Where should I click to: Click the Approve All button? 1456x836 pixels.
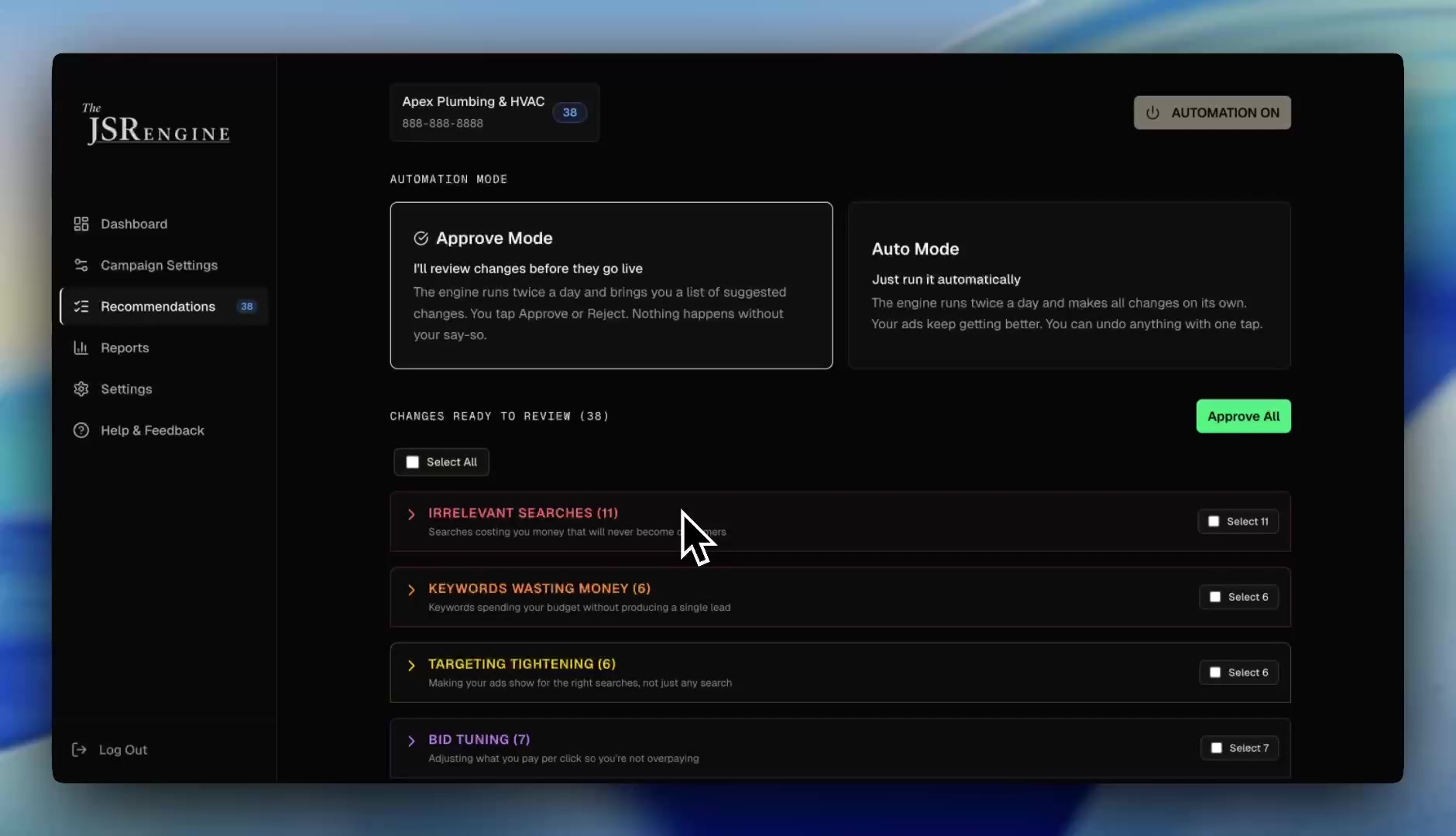(1243, 416)
